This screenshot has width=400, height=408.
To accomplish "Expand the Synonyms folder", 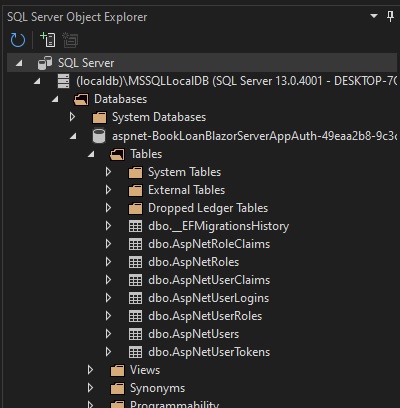I will [x=90, y=388].
